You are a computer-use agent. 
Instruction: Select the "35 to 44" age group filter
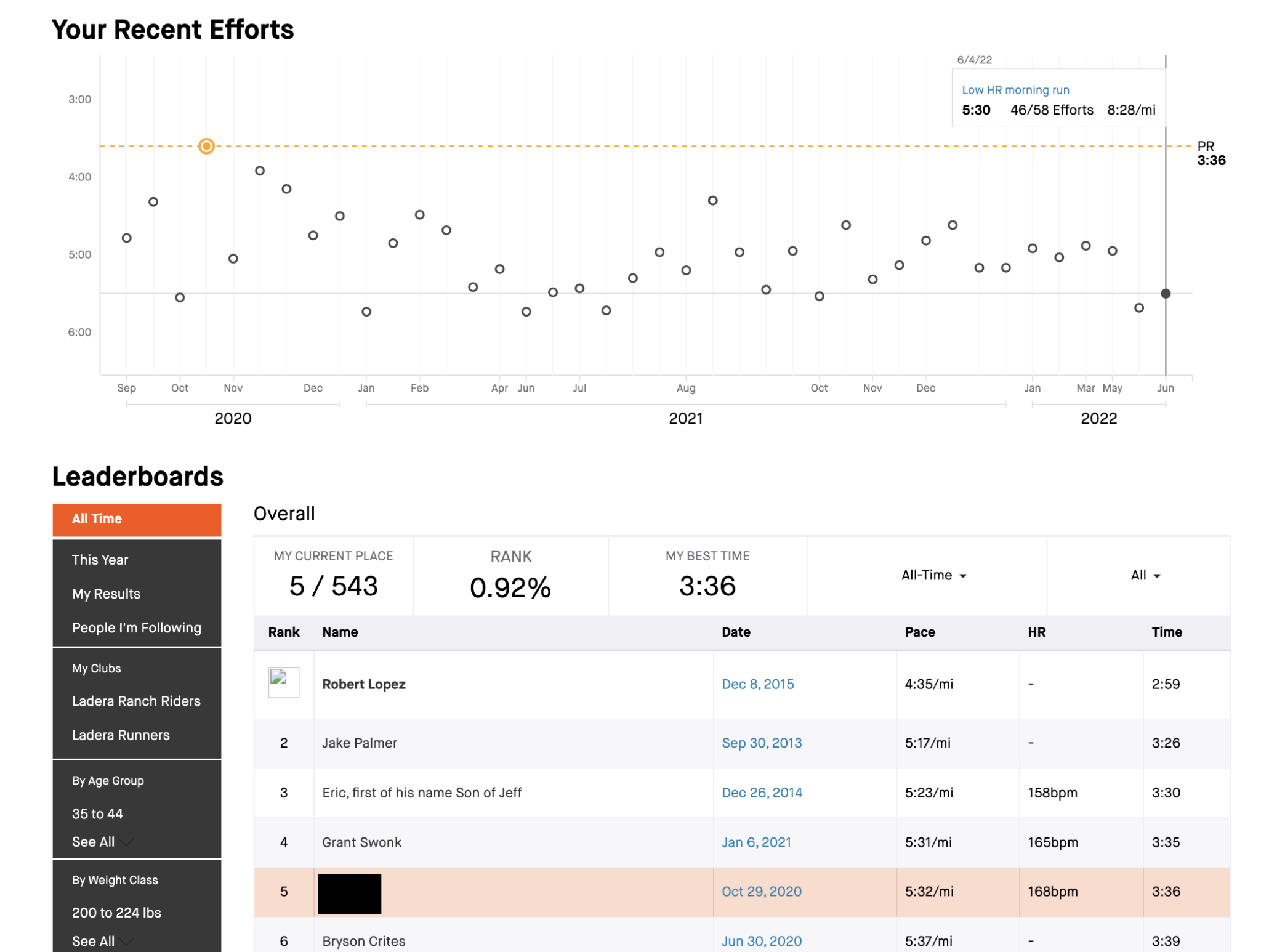coord(97,813)
